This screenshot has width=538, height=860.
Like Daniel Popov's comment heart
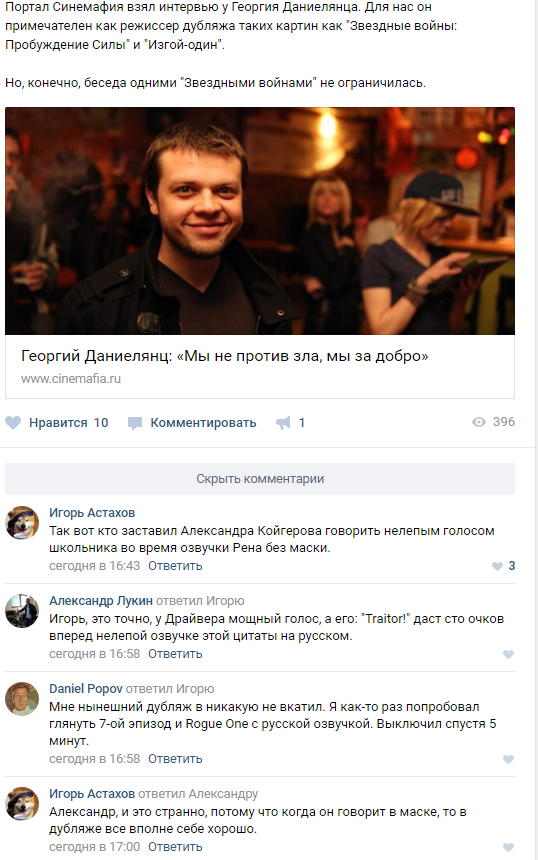click(508, 759)
